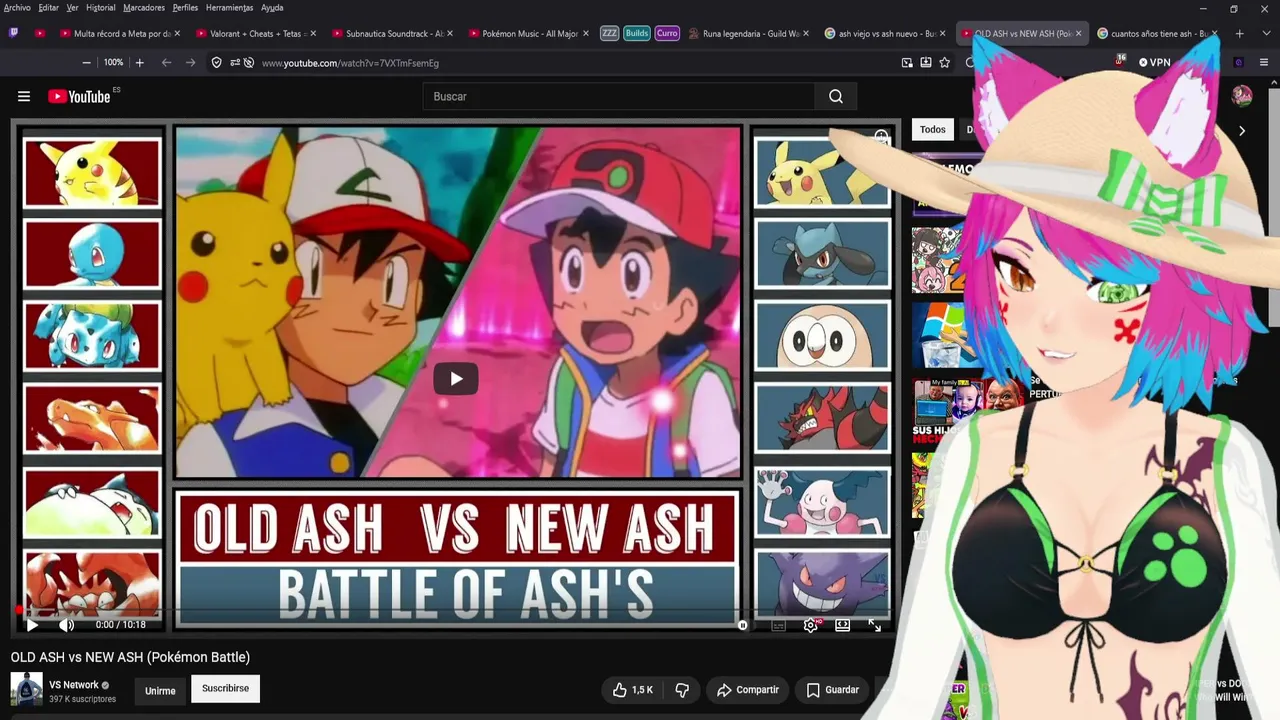1280x720 pixels.
Task: Open the Archivo menu
Action: click(17, 7)
